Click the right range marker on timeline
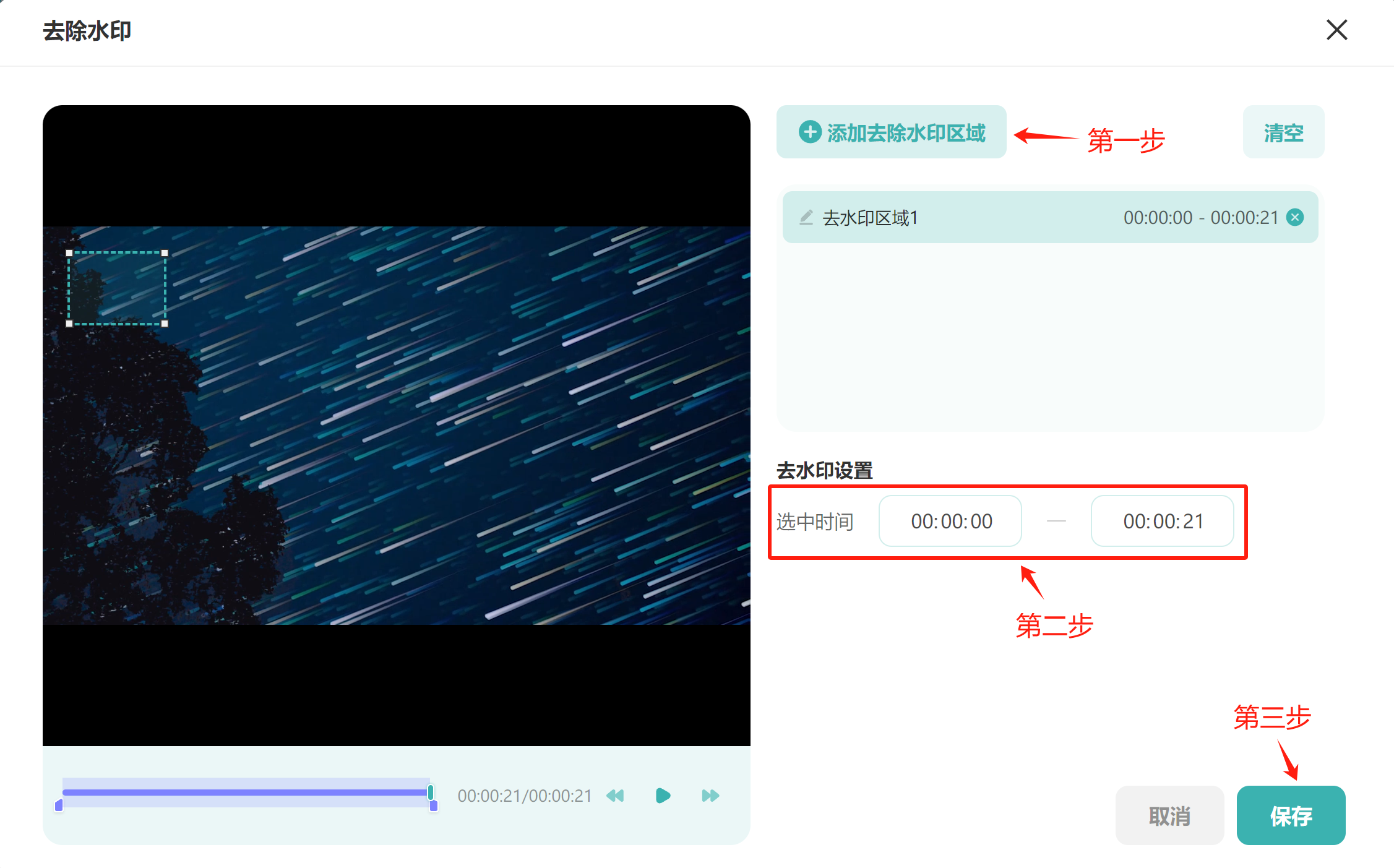The image size is (1394, 868). pyautogui.click(x=434, y=806)
